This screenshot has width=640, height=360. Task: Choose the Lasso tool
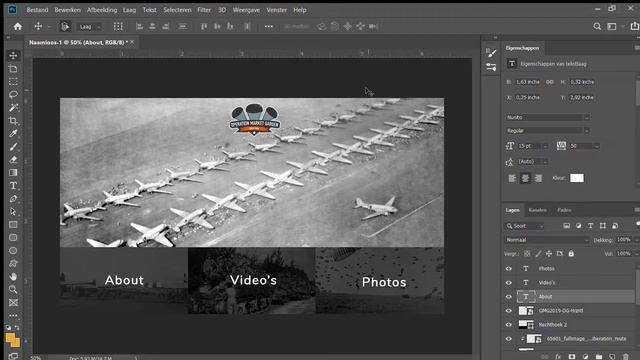(x=13, y=95)
